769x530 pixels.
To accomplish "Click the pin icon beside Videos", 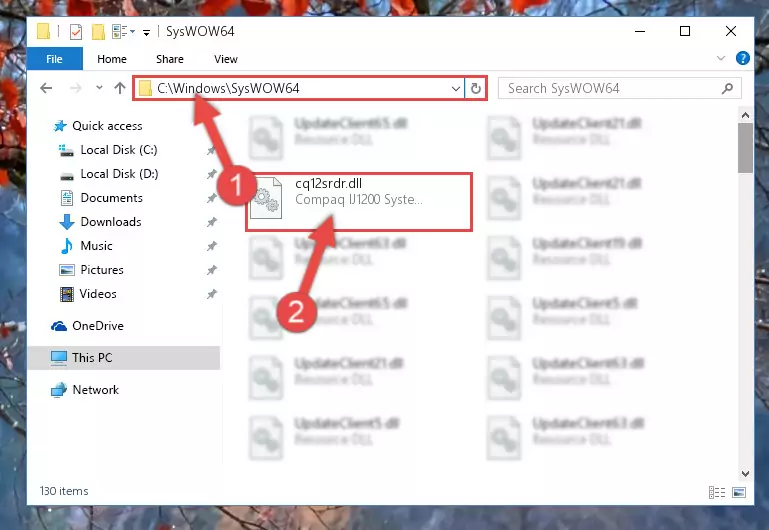I will click(211, 294).
